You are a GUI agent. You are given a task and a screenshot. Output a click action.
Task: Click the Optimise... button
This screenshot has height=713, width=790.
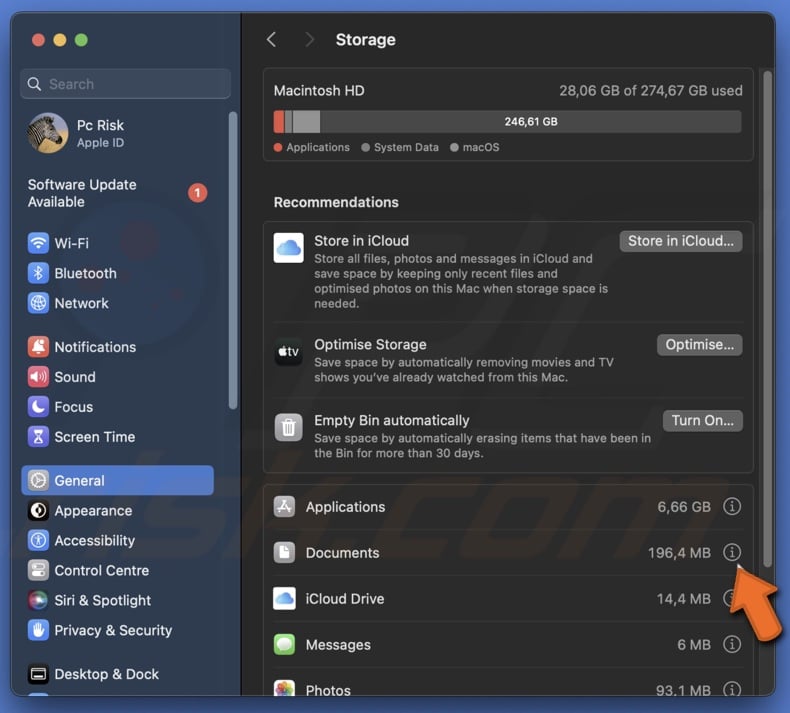(x=699, y=345)
